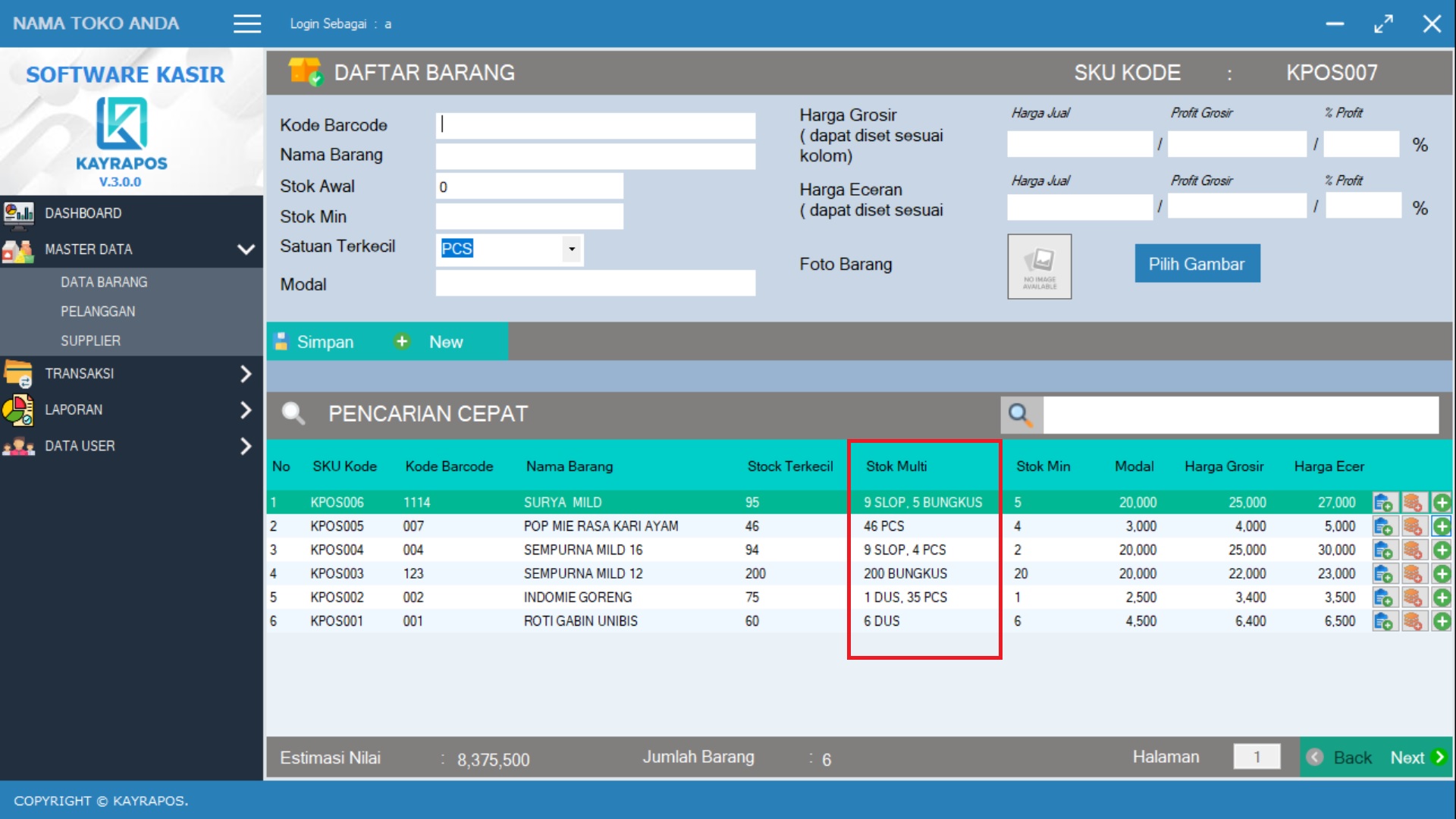Click blue clipboard-add icon in SEMPURNA MILD 16 row

tap(1383, 550)
